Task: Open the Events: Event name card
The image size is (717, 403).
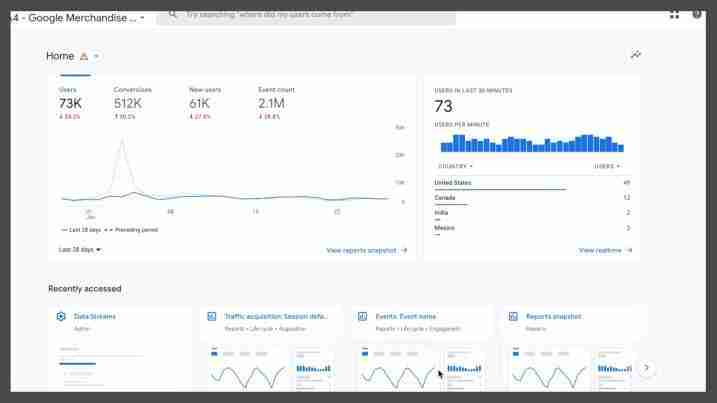Action: point(406,316)
